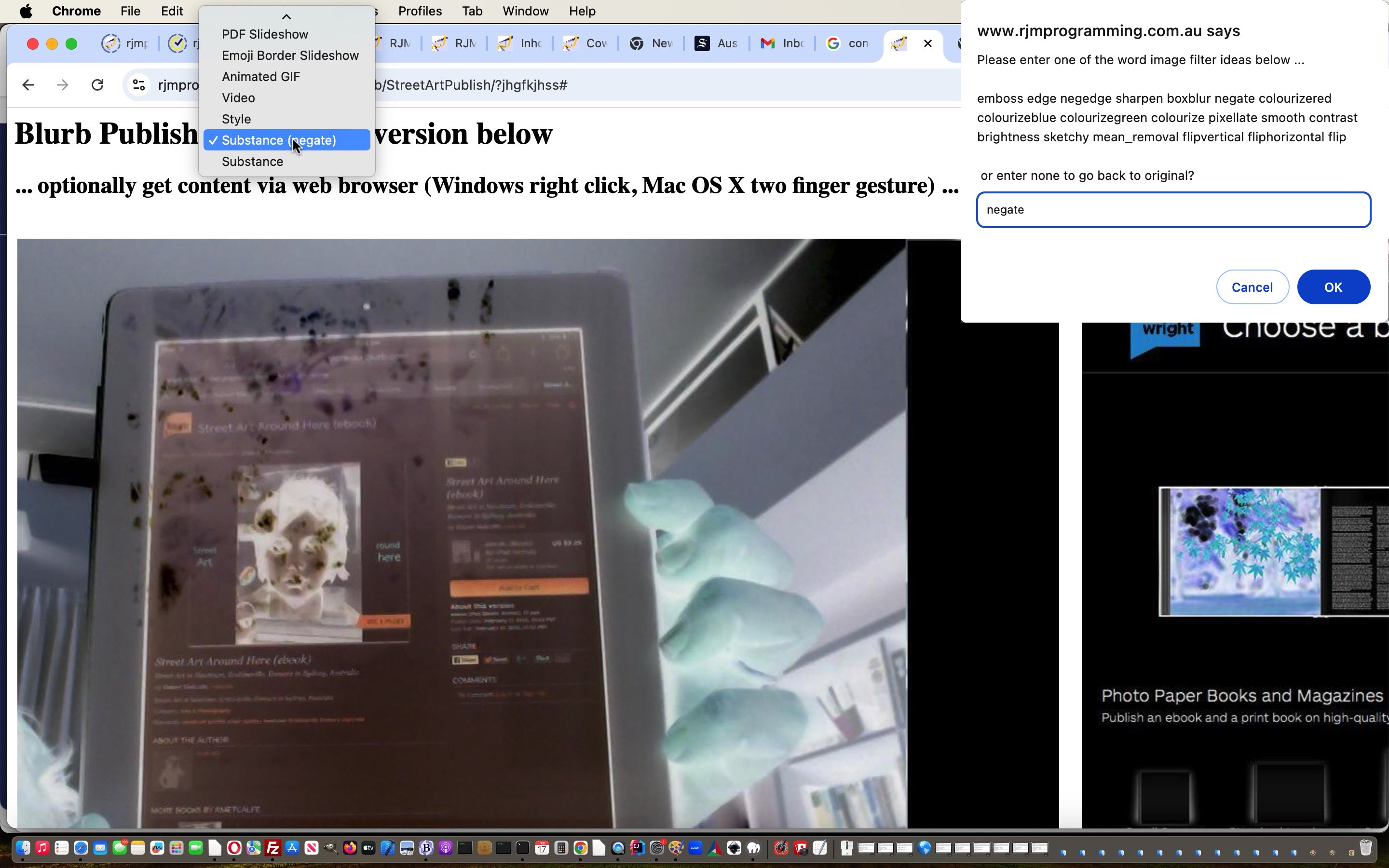Open site information icon in address bar
This screenshot has height=868, width=1389.
pos(138,85)
